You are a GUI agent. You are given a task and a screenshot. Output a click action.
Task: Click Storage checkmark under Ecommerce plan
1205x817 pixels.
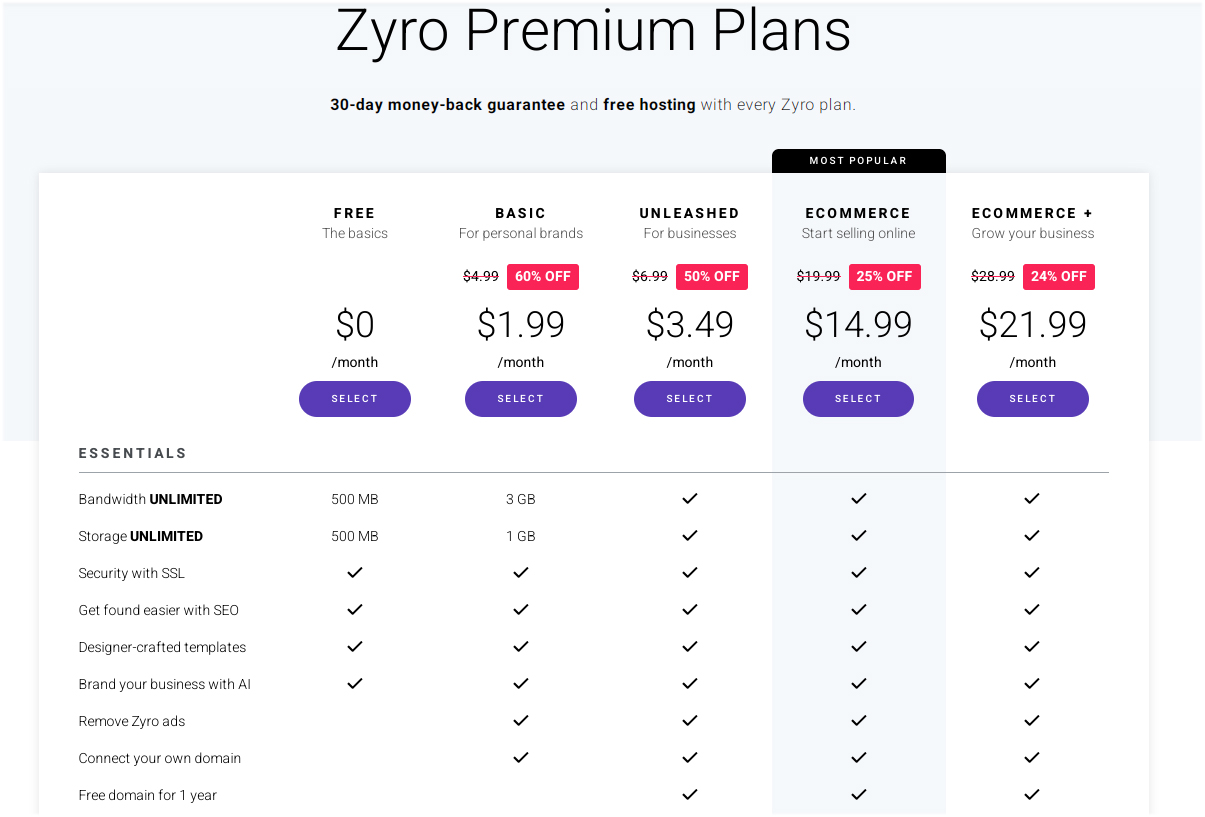[858, 536]
